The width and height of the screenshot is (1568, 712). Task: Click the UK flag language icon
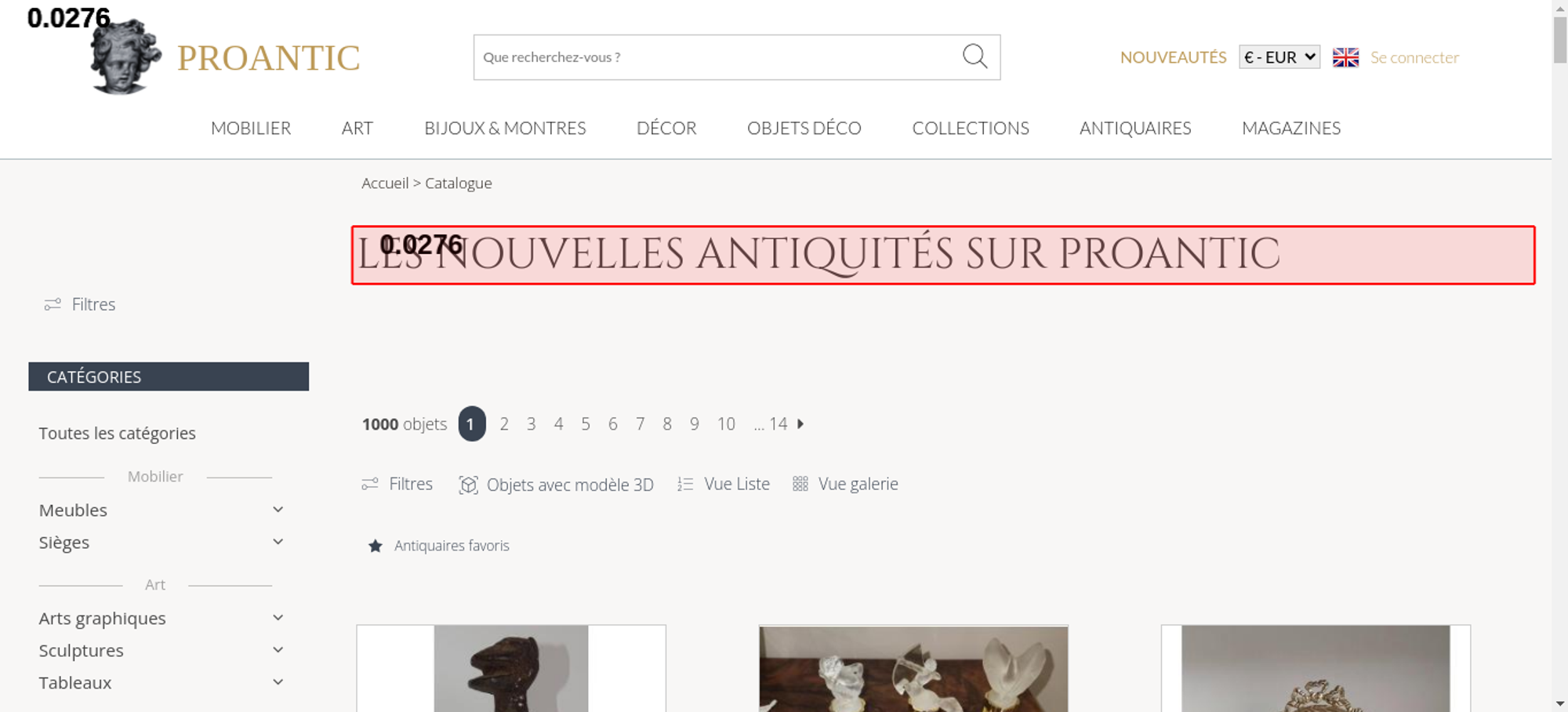[1345, 57]
